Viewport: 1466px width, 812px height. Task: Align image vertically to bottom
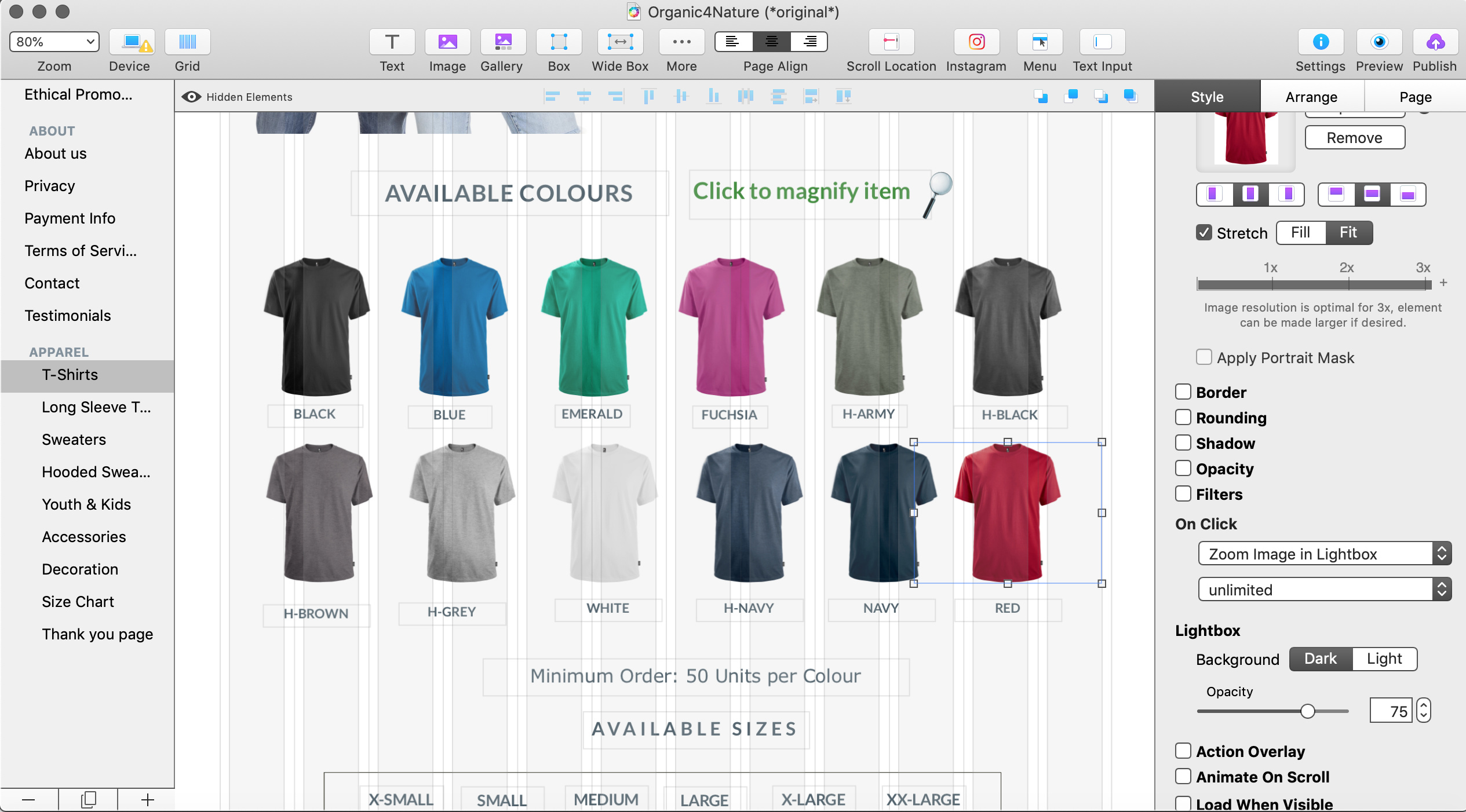(x=1408, y=194)
